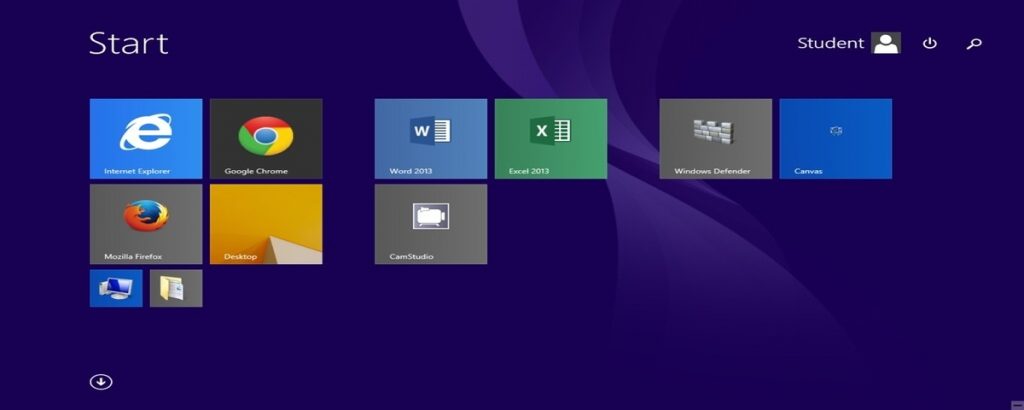Open the Mozilla Firefox tile
The image size is (1024, 410).
146,224
